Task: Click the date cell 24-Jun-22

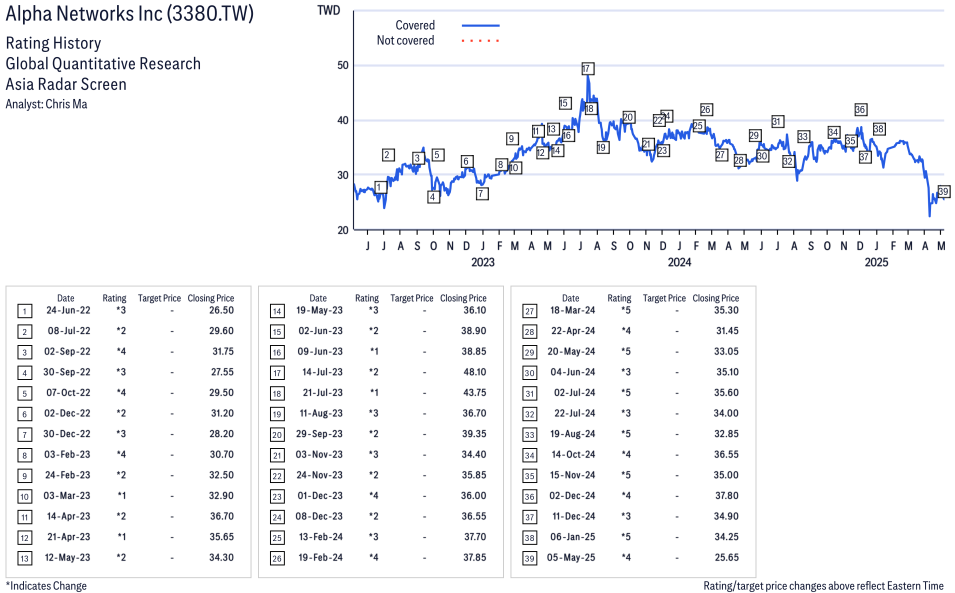Action: [68, 311]
